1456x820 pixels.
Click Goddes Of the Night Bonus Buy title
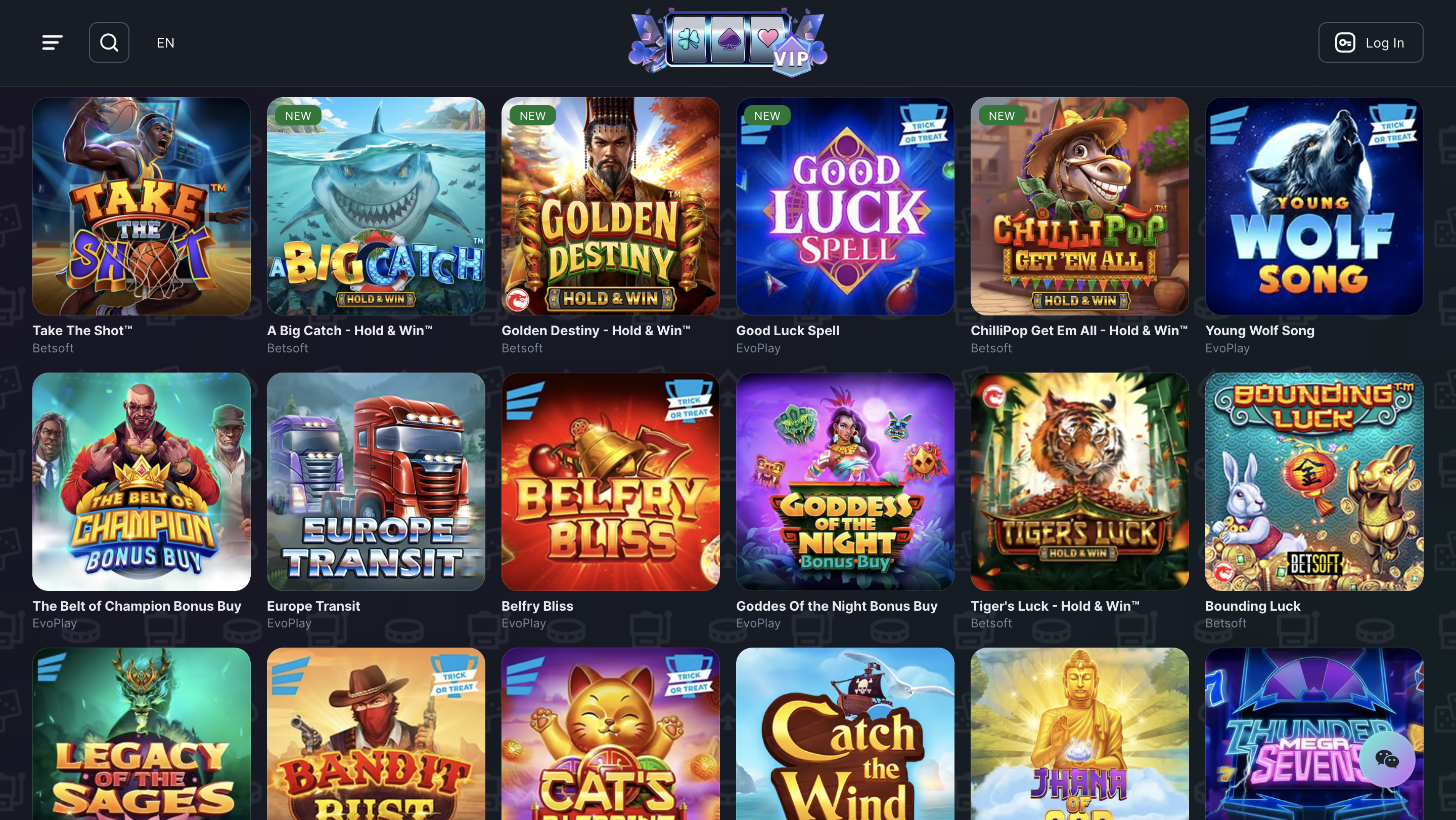[x=837, y=606]
